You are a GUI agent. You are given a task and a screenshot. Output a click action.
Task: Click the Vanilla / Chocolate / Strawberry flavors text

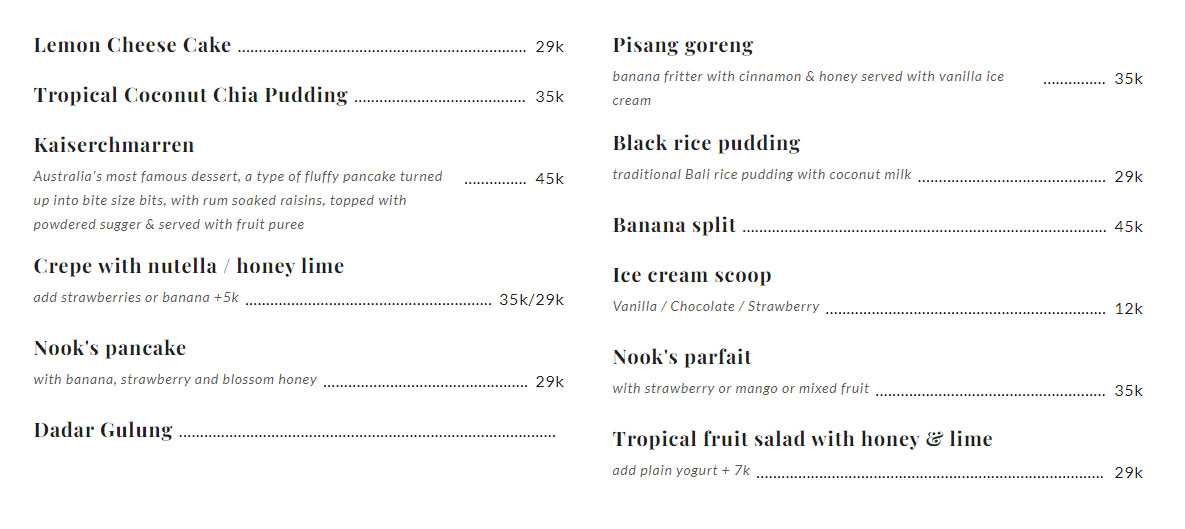tap(716, 307)
